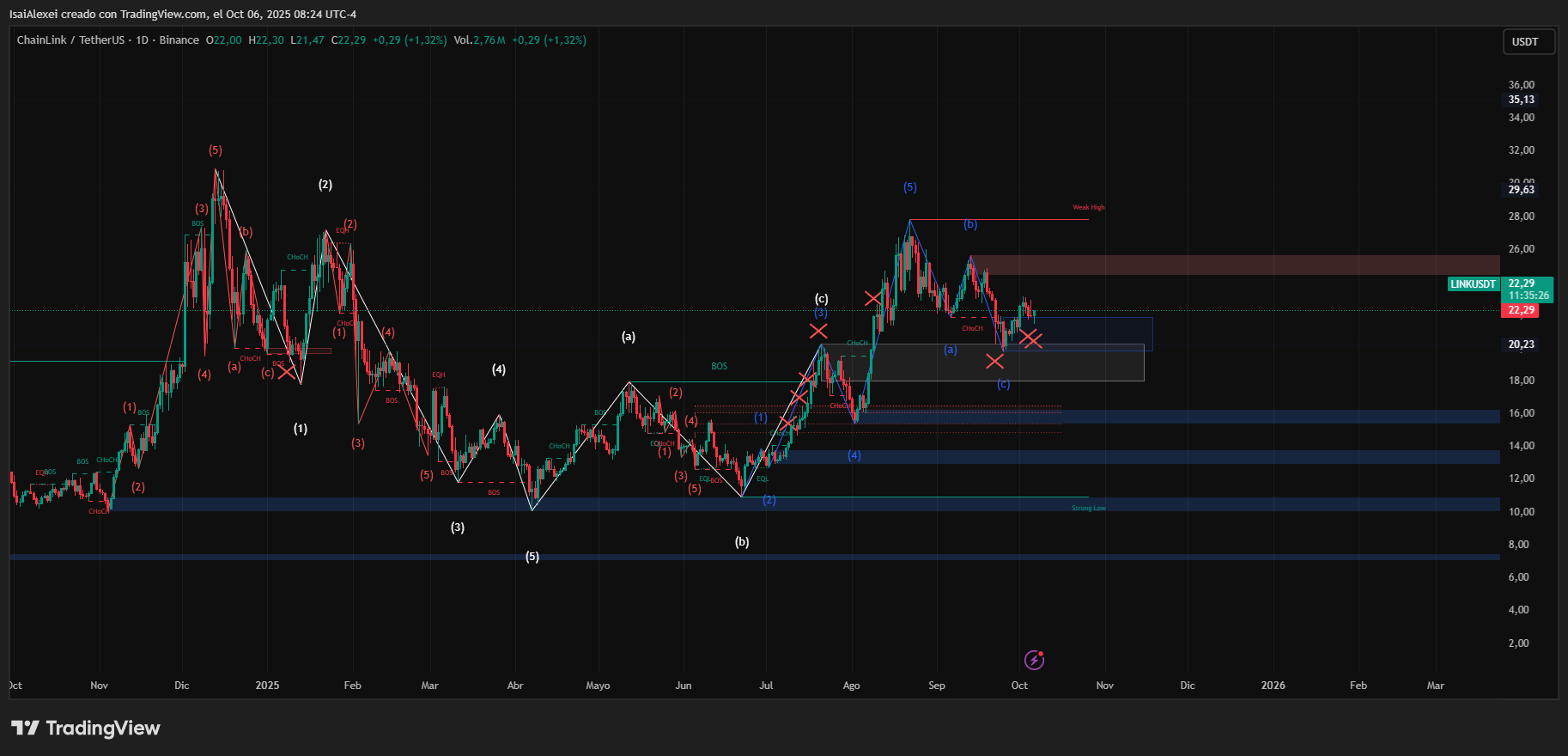
Task: Click the red 22,29 price label
Action: (1521, 310)
